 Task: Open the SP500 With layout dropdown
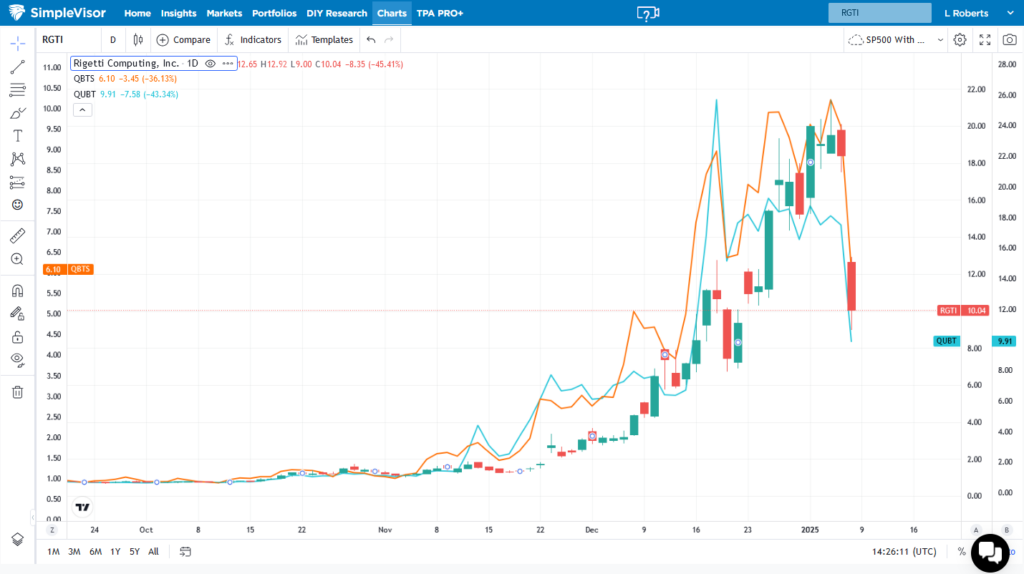tap(895, 40)
